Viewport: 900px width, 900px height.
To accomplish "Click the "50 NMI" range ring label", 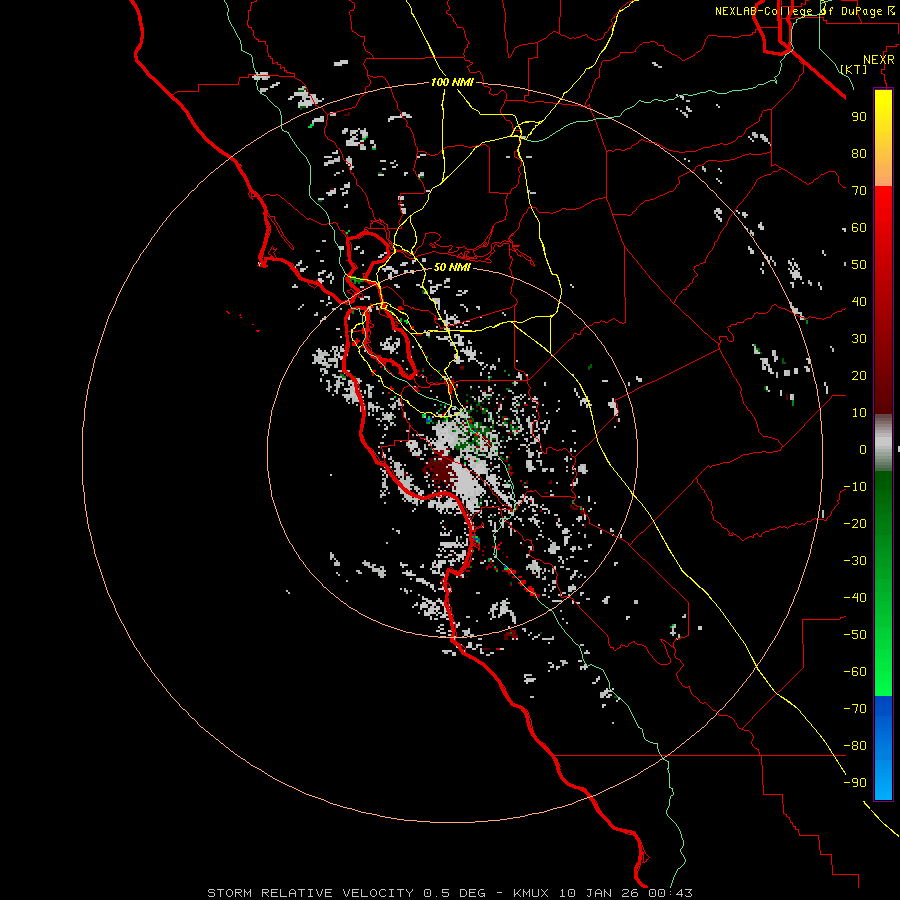I will [x=452, y=267].
